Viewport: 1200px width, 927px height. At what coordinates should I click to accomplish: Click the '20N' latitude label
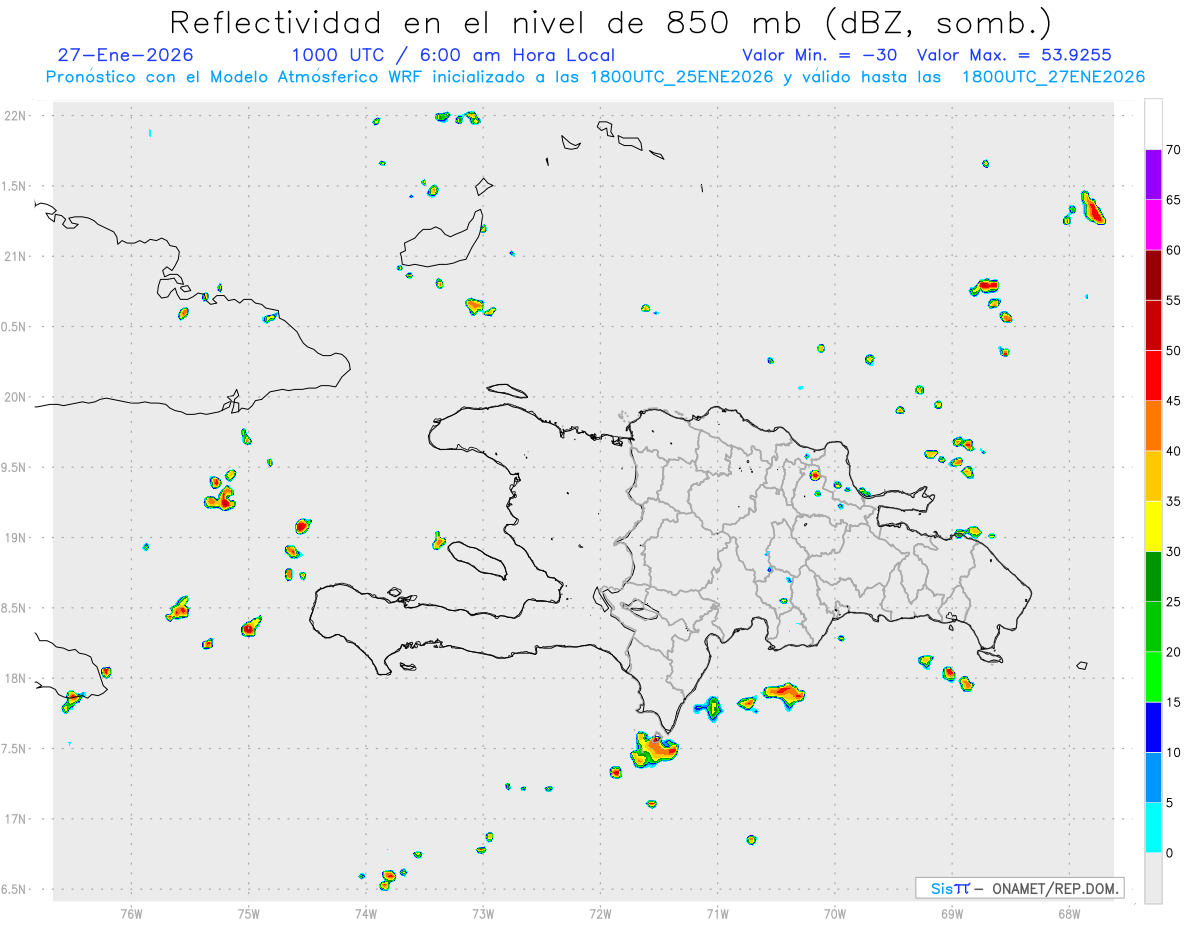[16, 397]
